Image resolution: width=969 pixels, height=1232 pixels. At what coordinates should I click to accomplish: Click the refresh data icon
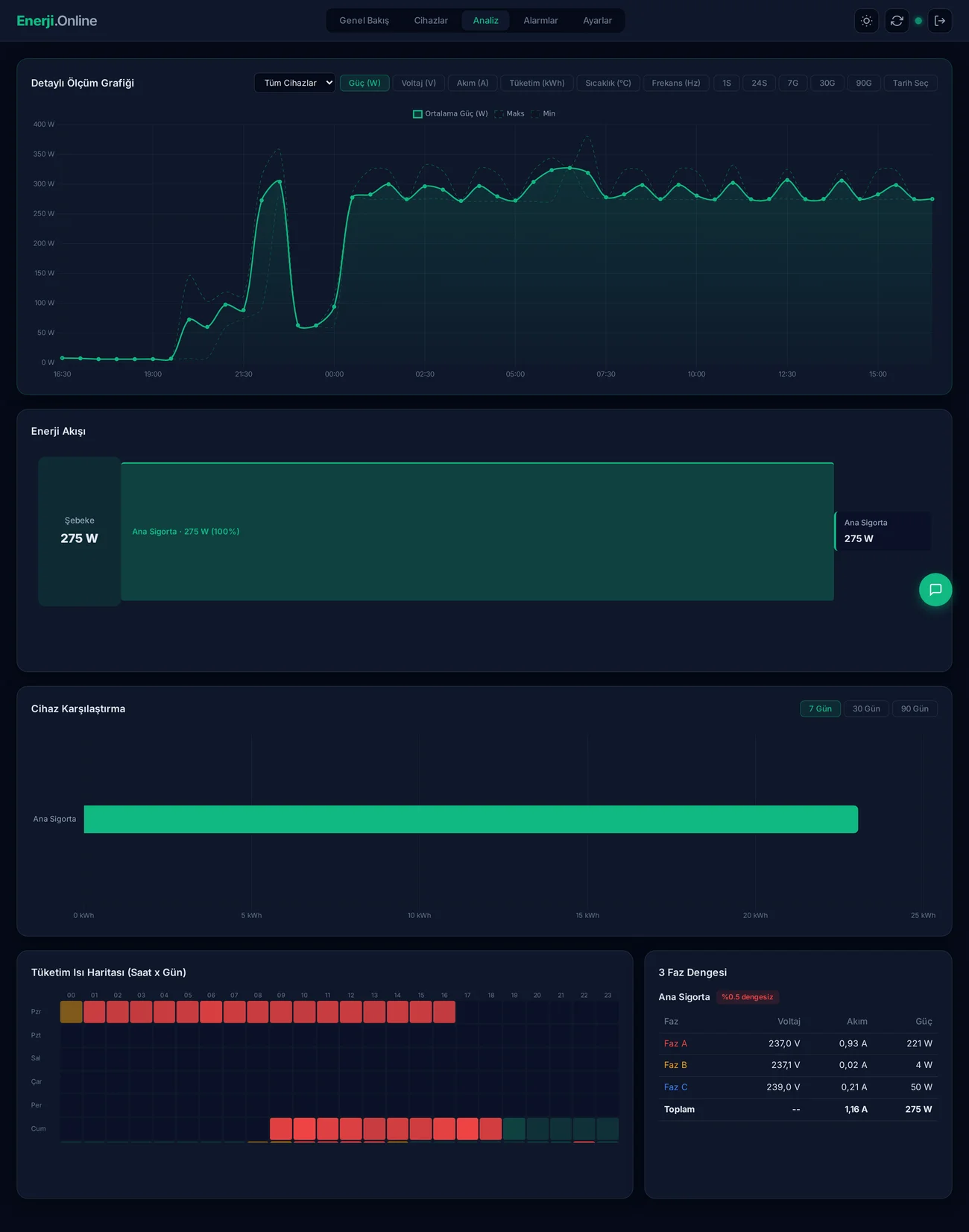897,21
